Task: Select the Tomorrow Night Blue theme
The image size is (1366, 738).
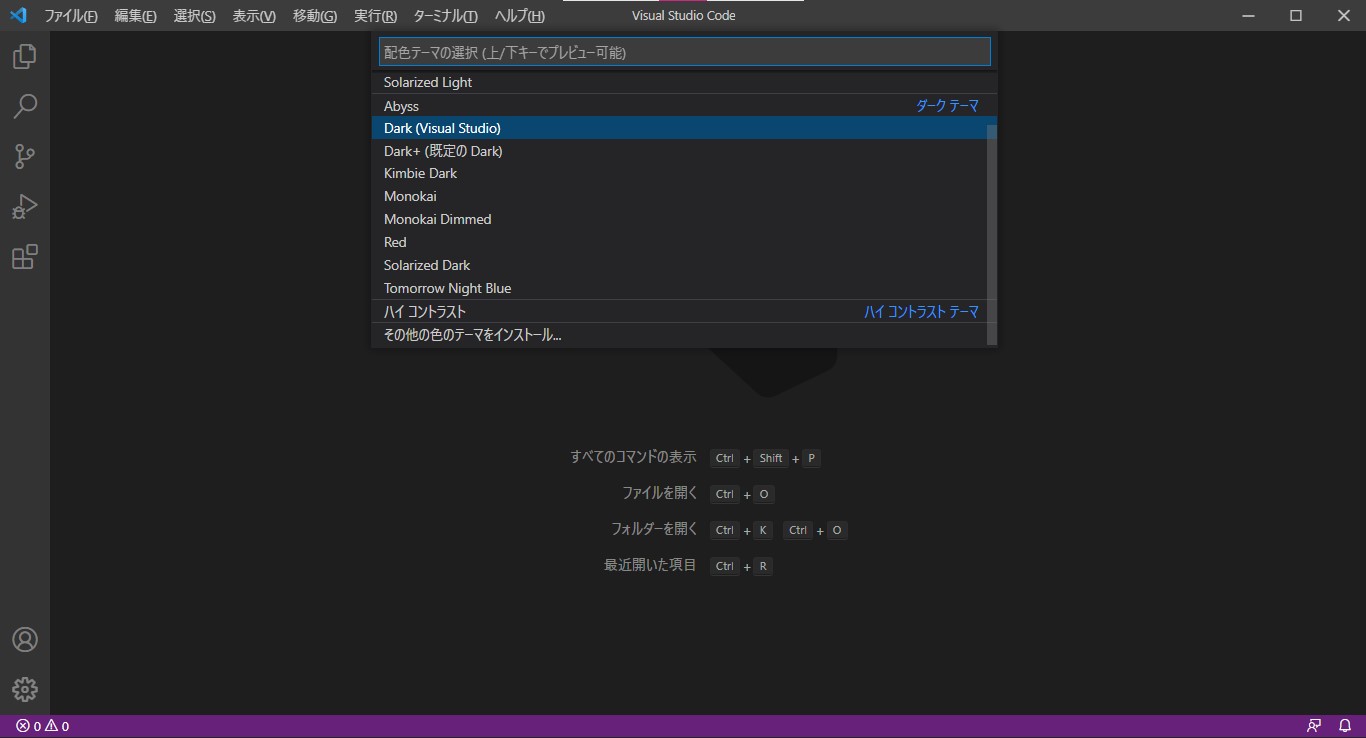Action: point(684,288)
